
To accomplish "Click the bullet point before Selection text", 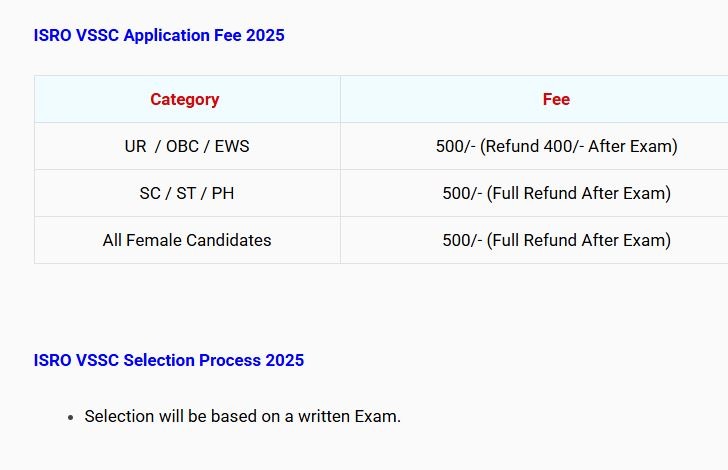I will [x=71, y=418].
